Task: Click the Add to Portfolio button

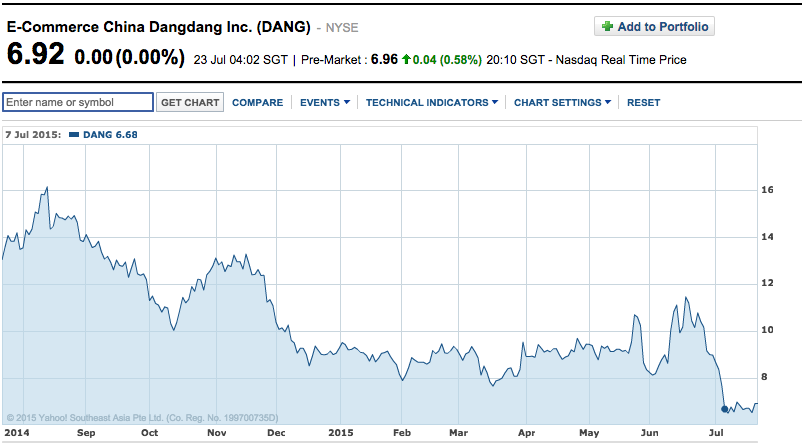Action: pyautogui.click(x=654, y=27)
